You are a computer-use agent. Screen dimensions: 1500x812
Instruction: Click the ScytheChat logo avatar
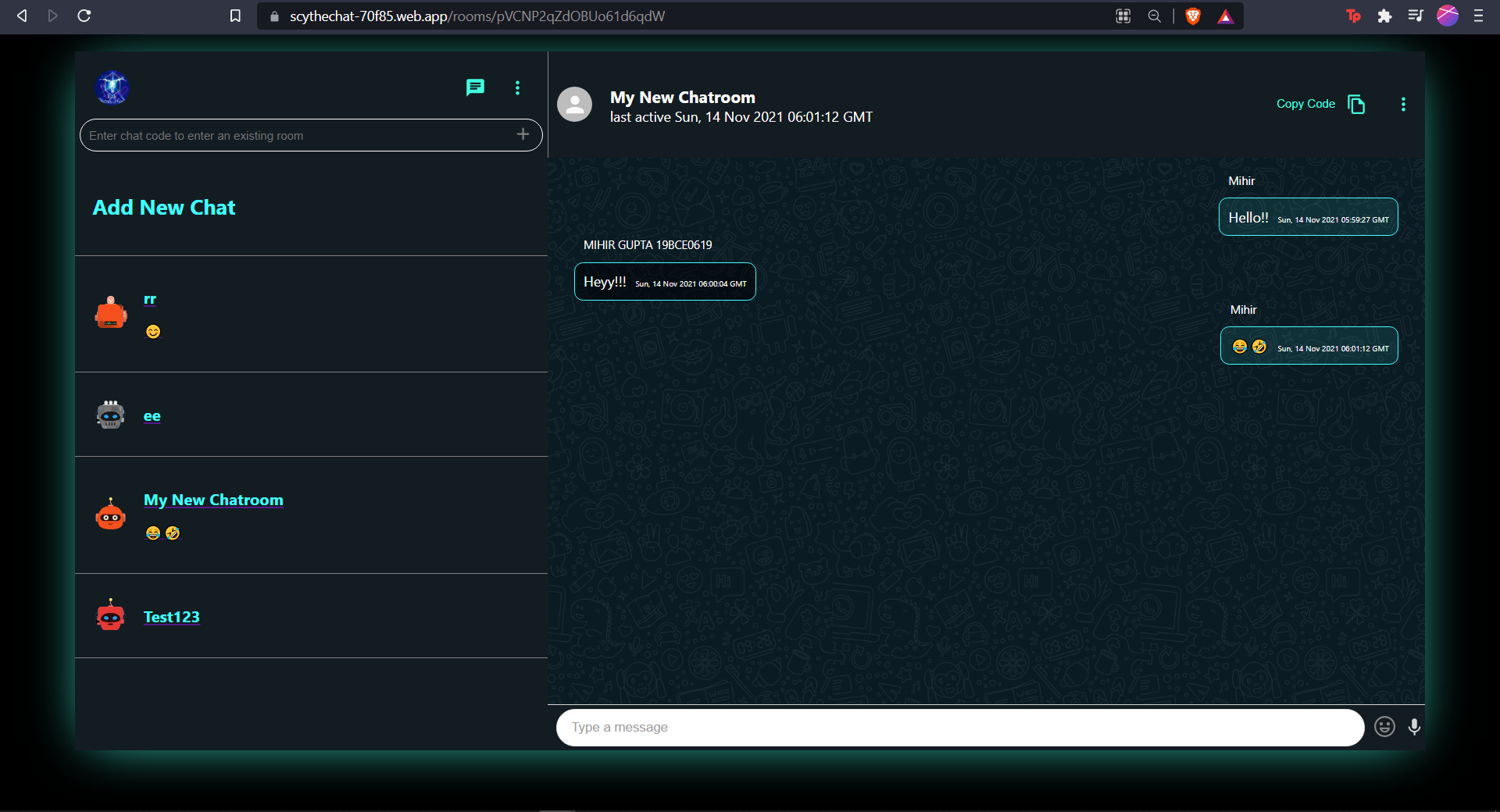pyautogui.click(x=112, y=87)
